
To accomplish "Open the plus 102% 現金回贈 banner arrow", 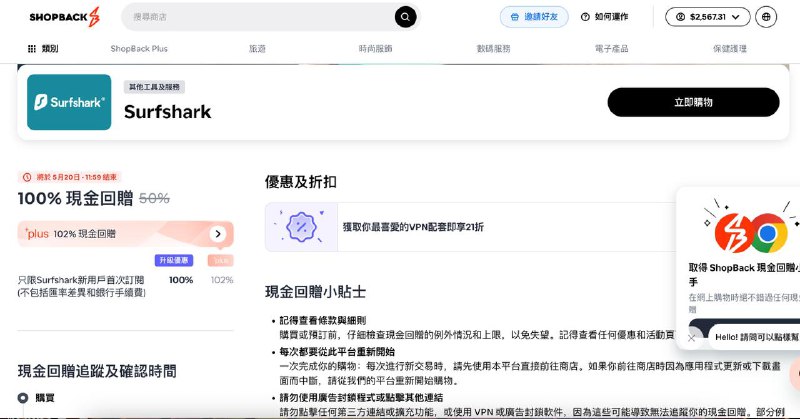I will click(x=218, y=234).
